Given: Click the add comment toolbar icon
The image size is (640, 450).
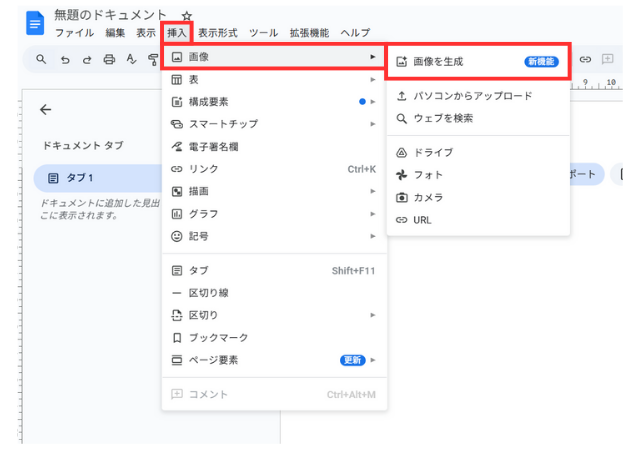Looking at the screenshot, I should tap(607, 59).
